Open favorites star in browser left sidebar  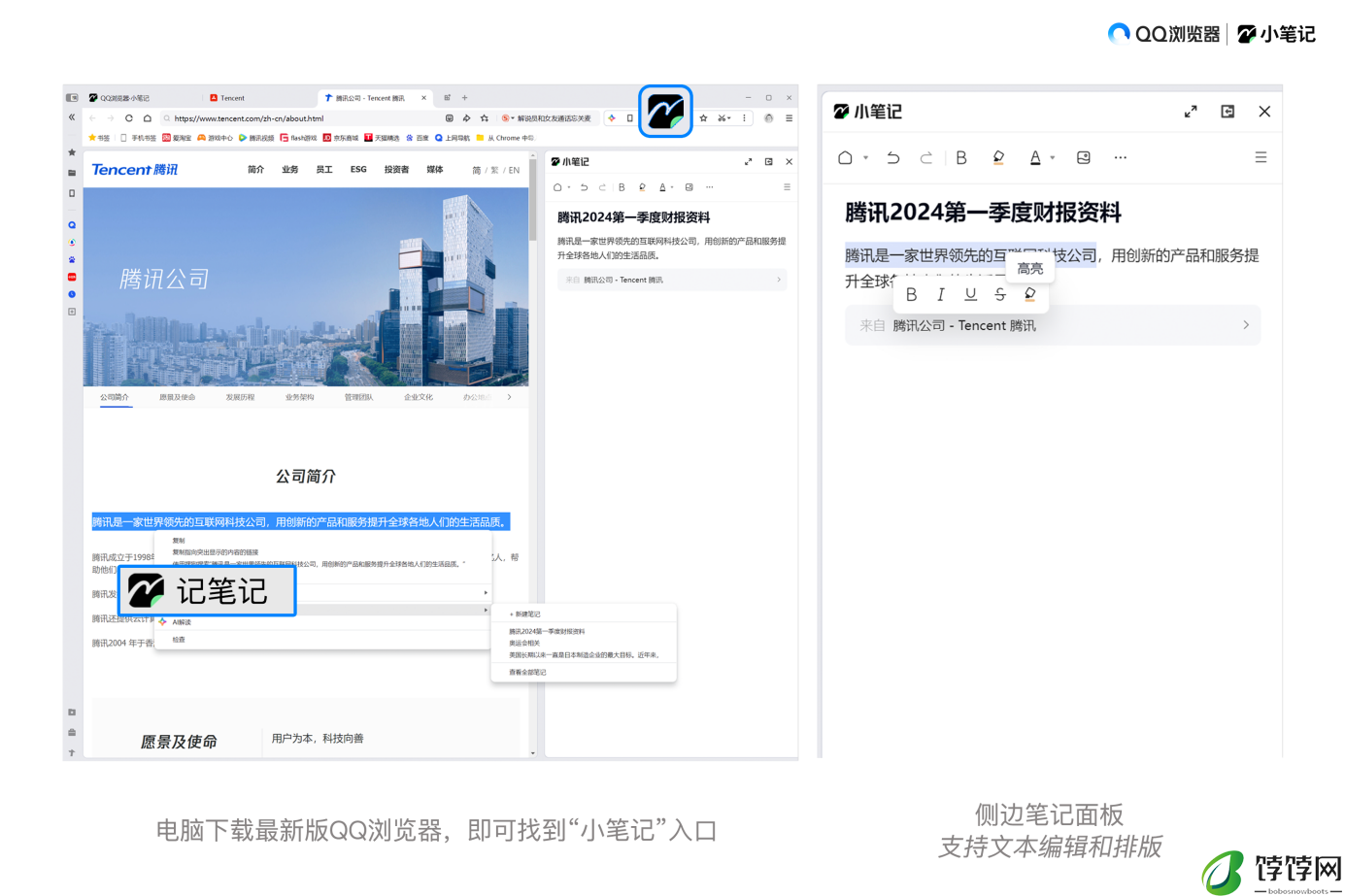click(x=72, y=152)
